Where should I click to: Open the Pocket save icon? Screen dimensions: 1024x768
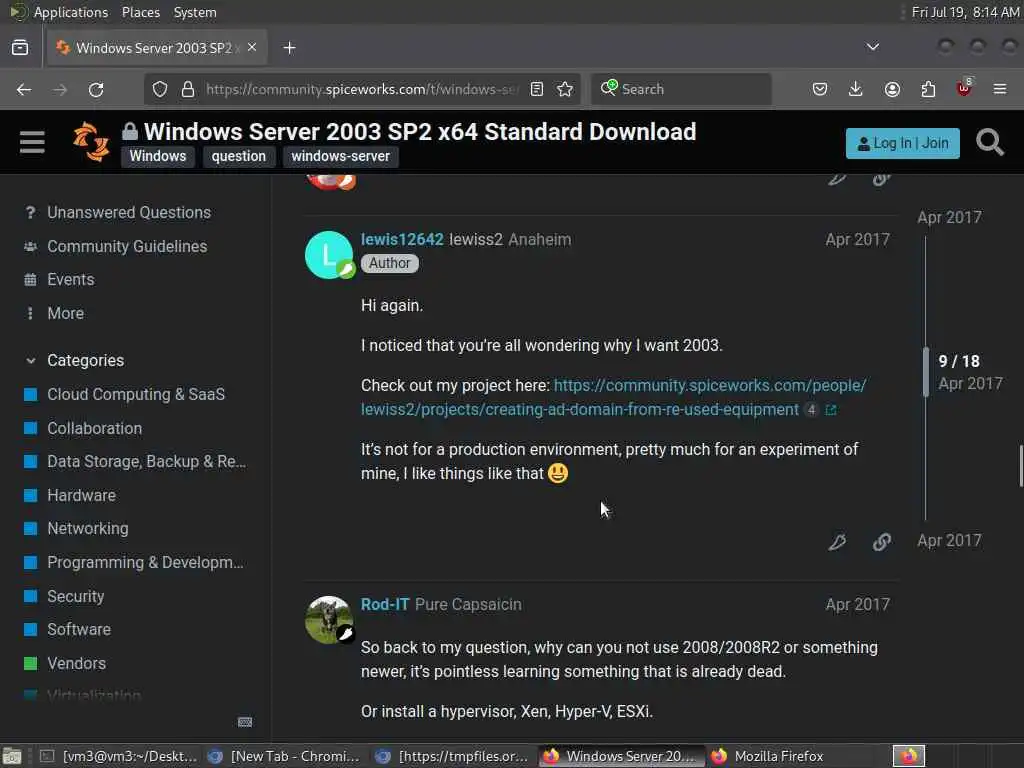pos(820,89)
